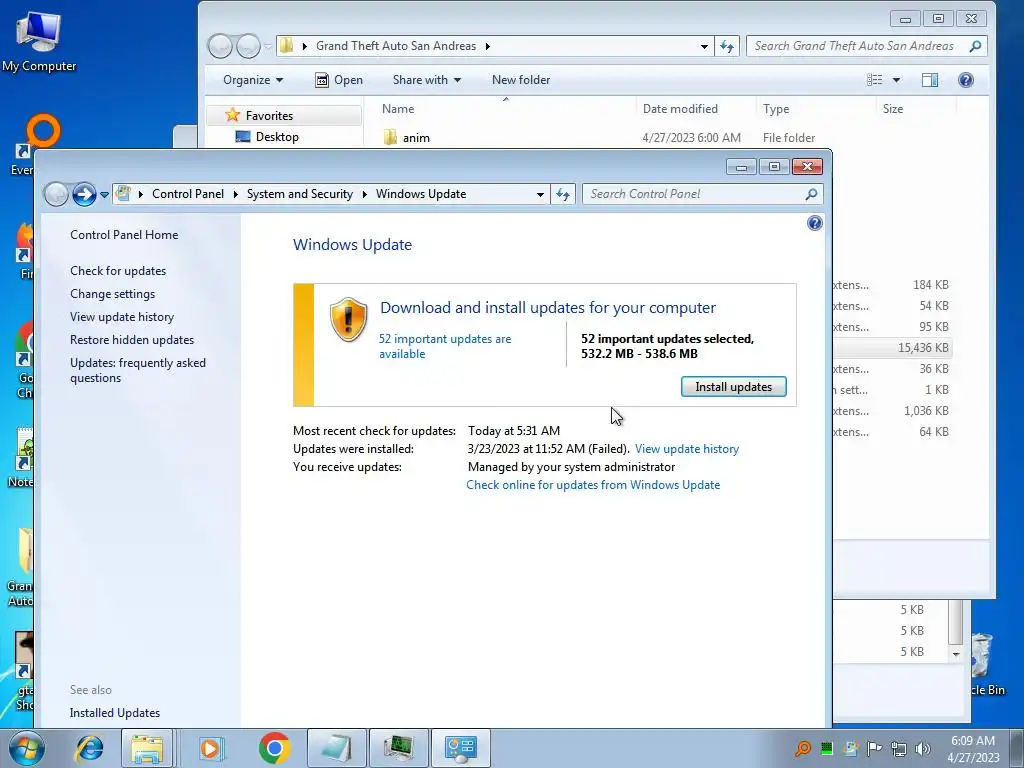This screenshot has height=768, width=1024.
Task: Open the 52 important updates are available link
Action: point(445,346)
